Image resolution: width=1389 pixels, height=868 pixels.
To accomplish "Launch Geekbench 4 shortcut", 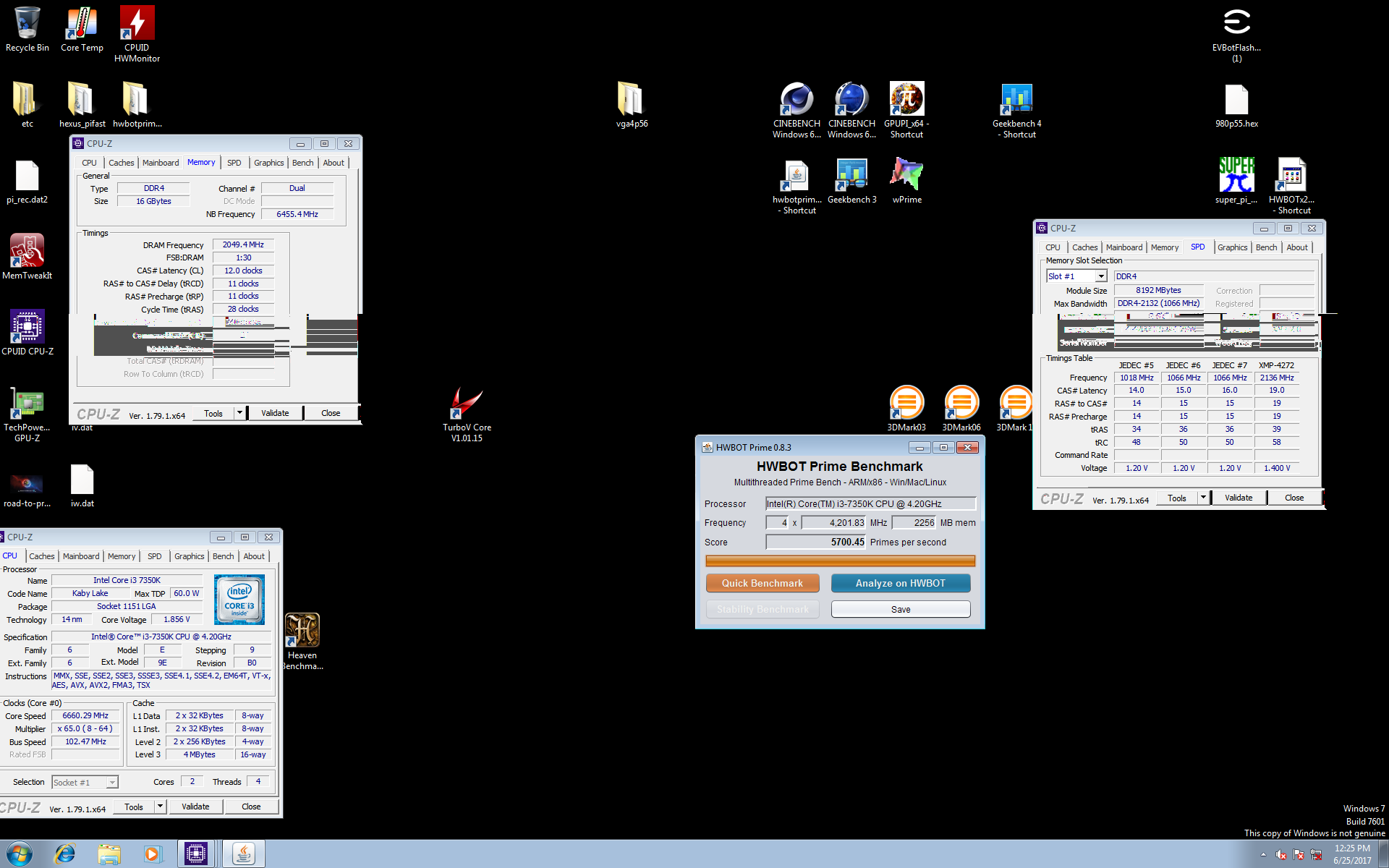I will click(1017, 110).
